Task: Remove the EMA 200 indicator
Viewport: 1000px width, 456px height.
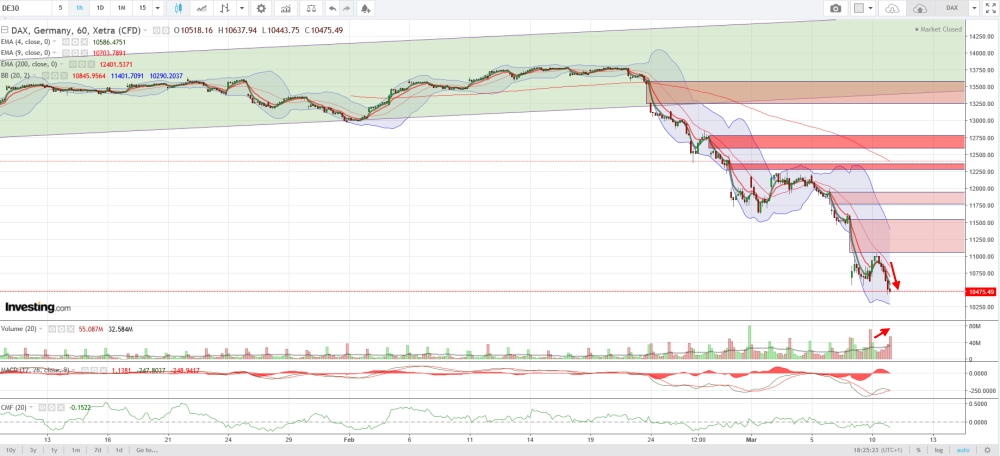Action: tap(91, 64)
